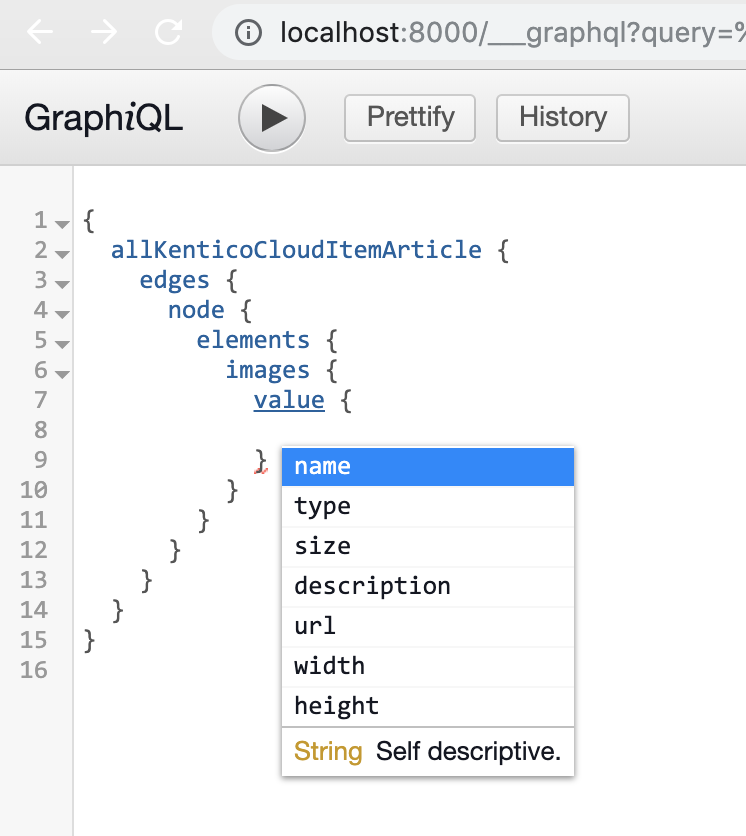Reload the page

167,32
